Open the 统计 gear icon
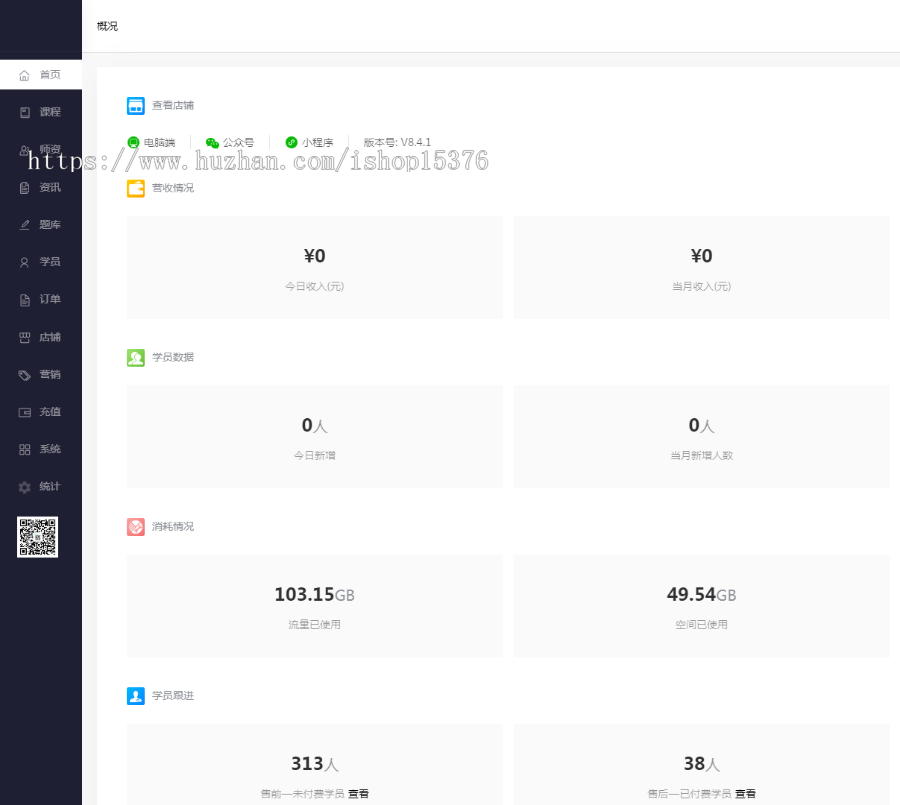 tap(24, 487)
